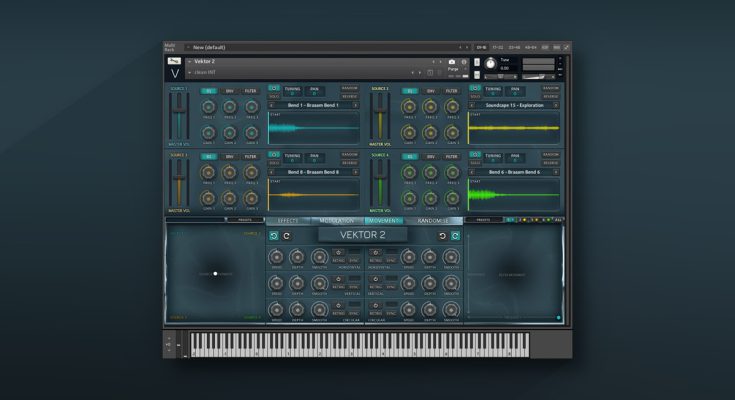Open Bend 8 - Braaam Bend 8 sample selector
735x400 pixels.
pos(313,172)
